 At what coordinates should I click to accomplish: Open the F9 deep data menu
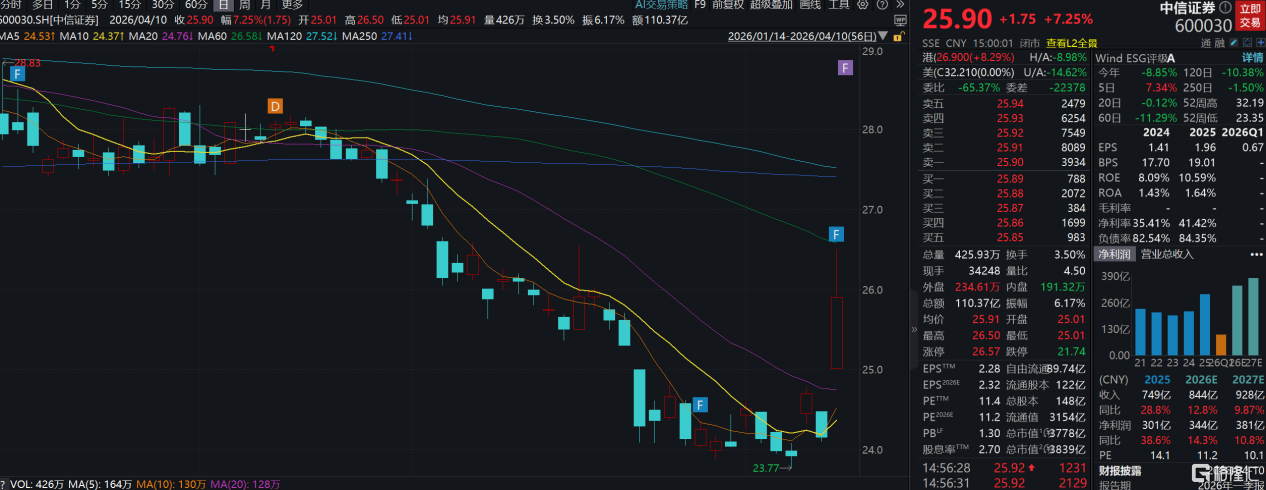pyautogui.click(x=700, y=5)
